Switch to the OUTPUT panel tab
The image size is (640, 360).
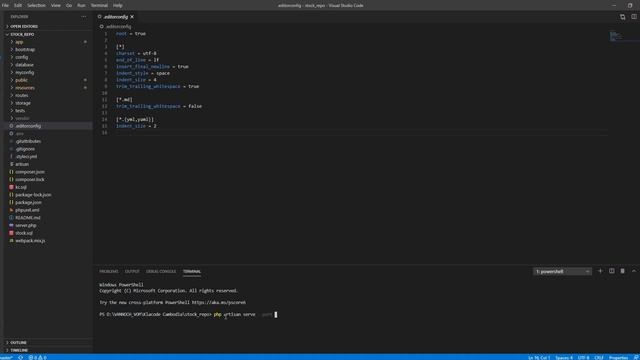pyautogui.click(x=132, y=271)
